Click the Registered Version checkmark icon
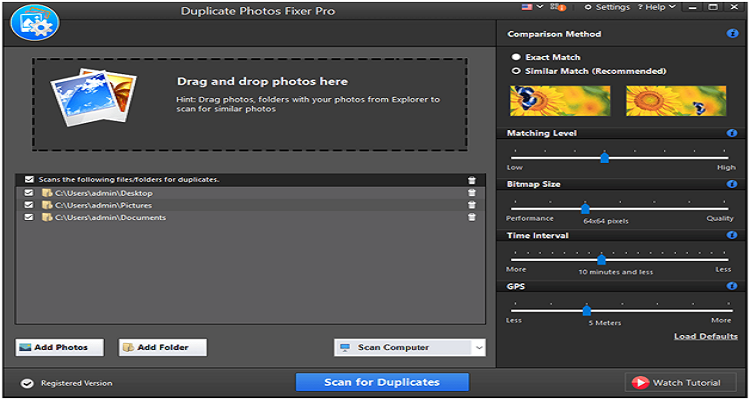The width and height of the screenshot is (750, 400). [x=27, y=383]
